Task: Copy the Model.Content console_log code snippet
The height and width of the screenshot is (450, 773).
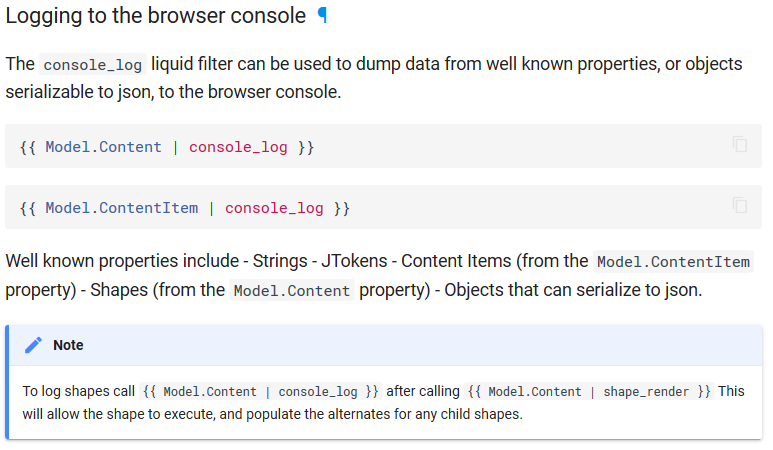Action: [x=739, y=144]
